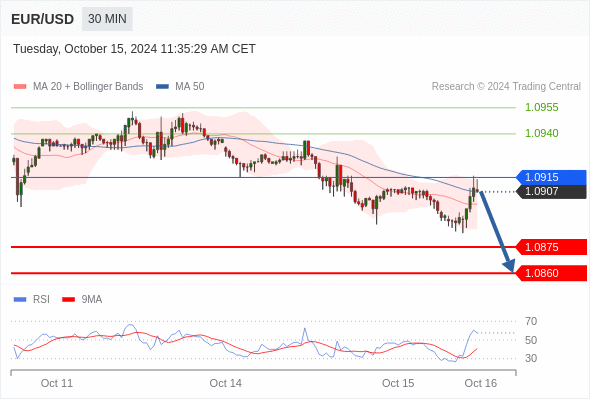Image resolution: width=590 pixels, height=400 pixels.
Task: Click the Oct 16 date axis label
Action: coord(481,383)
